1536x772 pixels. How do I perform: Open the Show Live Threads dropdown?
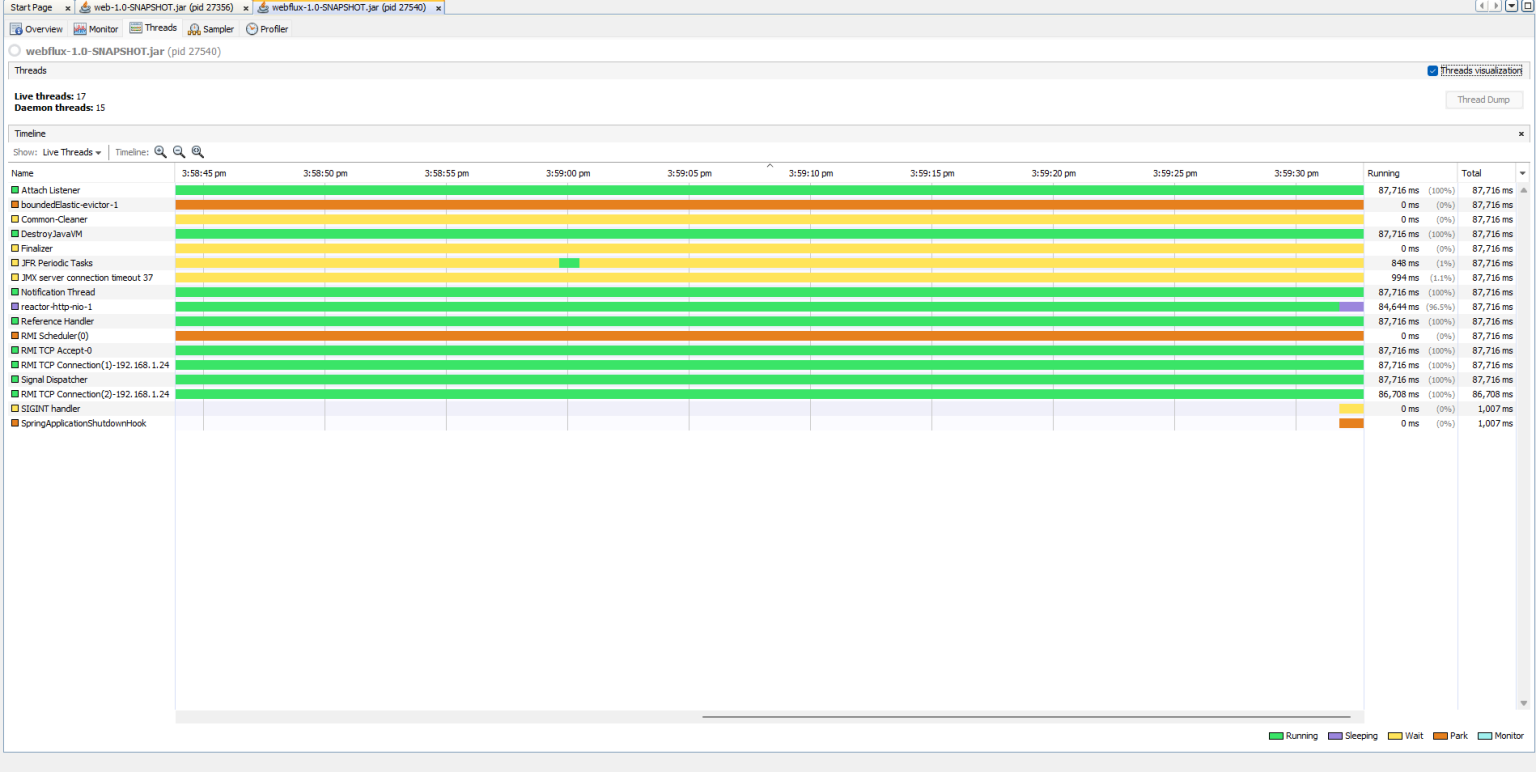[72, 152]
